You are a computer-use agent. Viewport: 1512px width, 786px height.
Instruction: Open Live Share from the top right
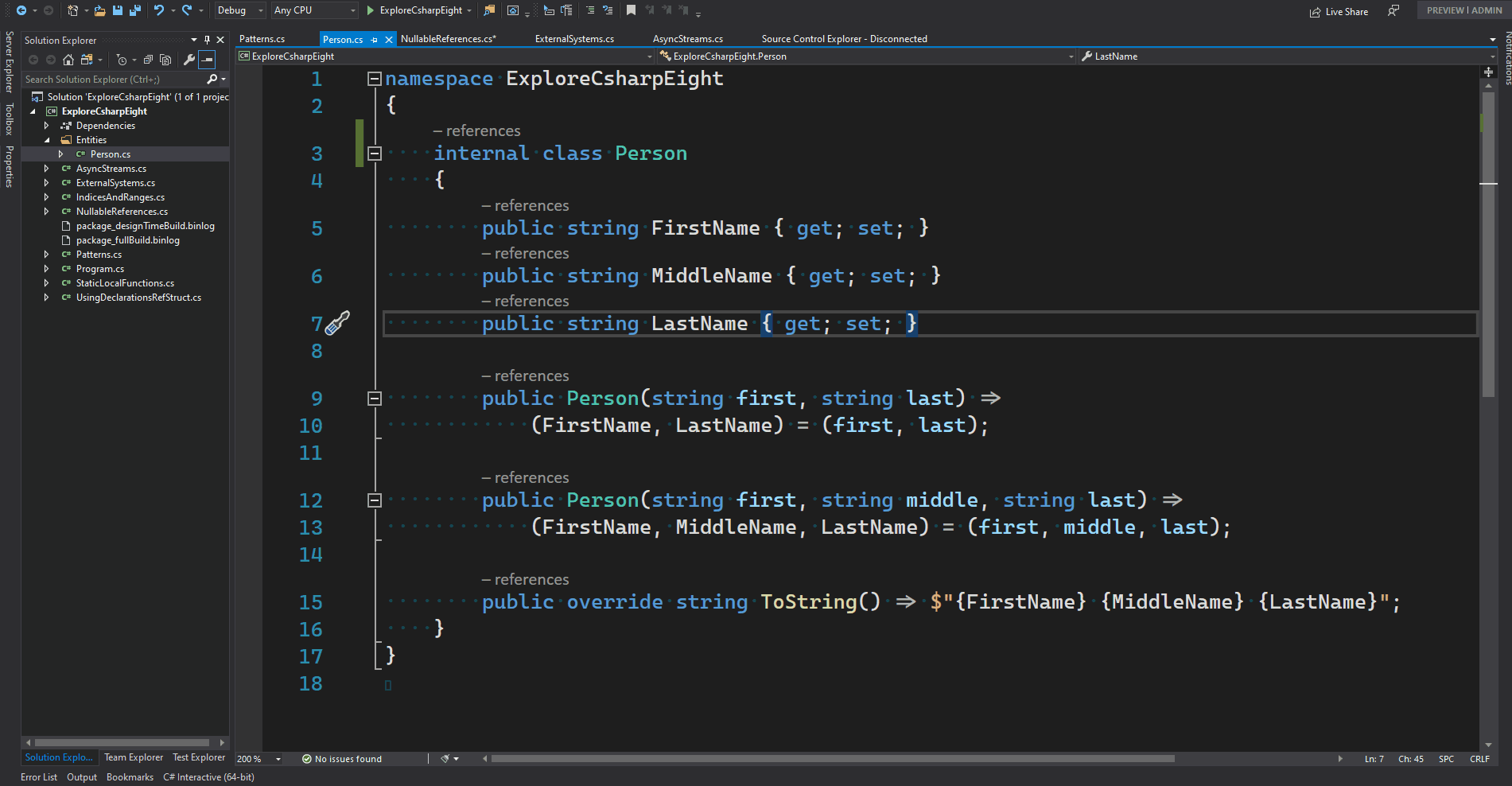pos(1339,11)
